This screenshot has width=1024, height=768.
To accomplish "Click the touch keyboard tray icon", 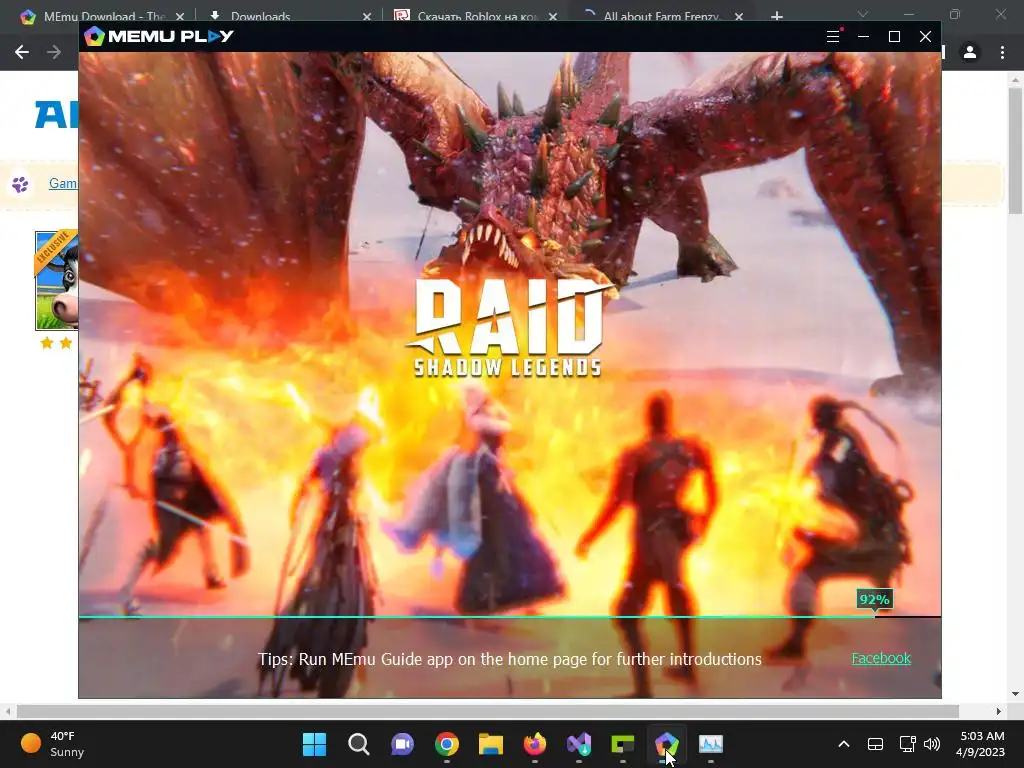I will coord(875,744).
